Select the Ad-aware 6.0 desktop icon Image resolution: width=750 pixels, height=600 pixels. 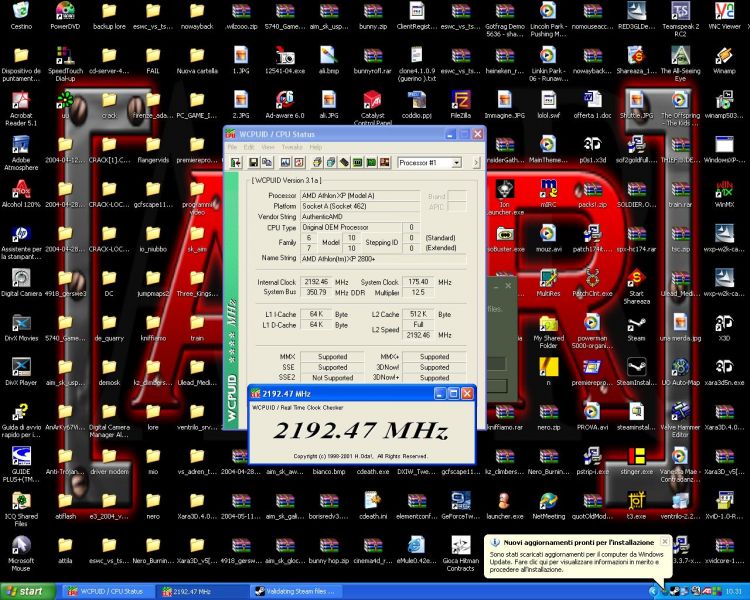click(285, 105)
